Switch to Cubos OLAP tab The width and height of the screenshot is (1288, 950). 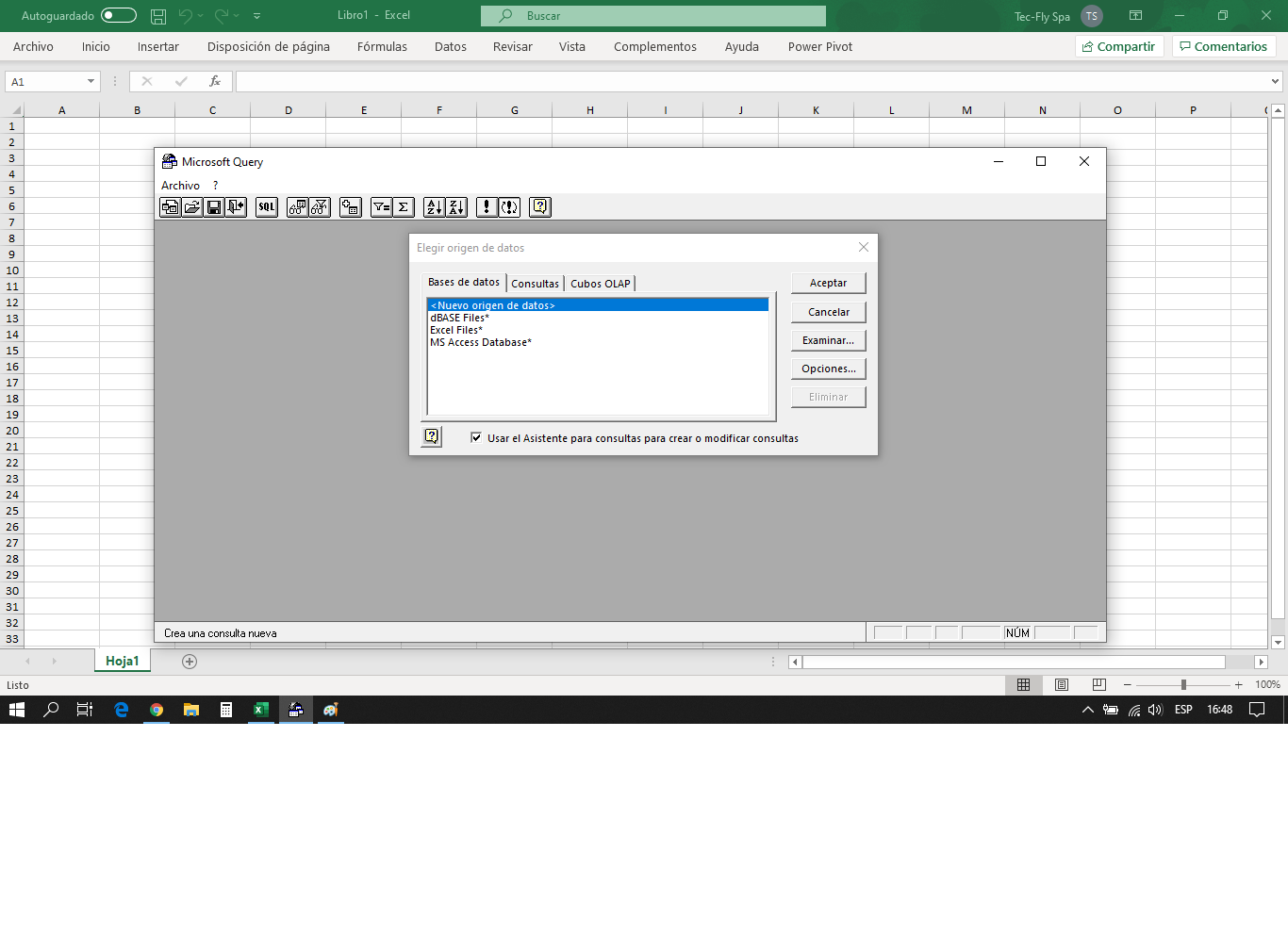[601, 284]
